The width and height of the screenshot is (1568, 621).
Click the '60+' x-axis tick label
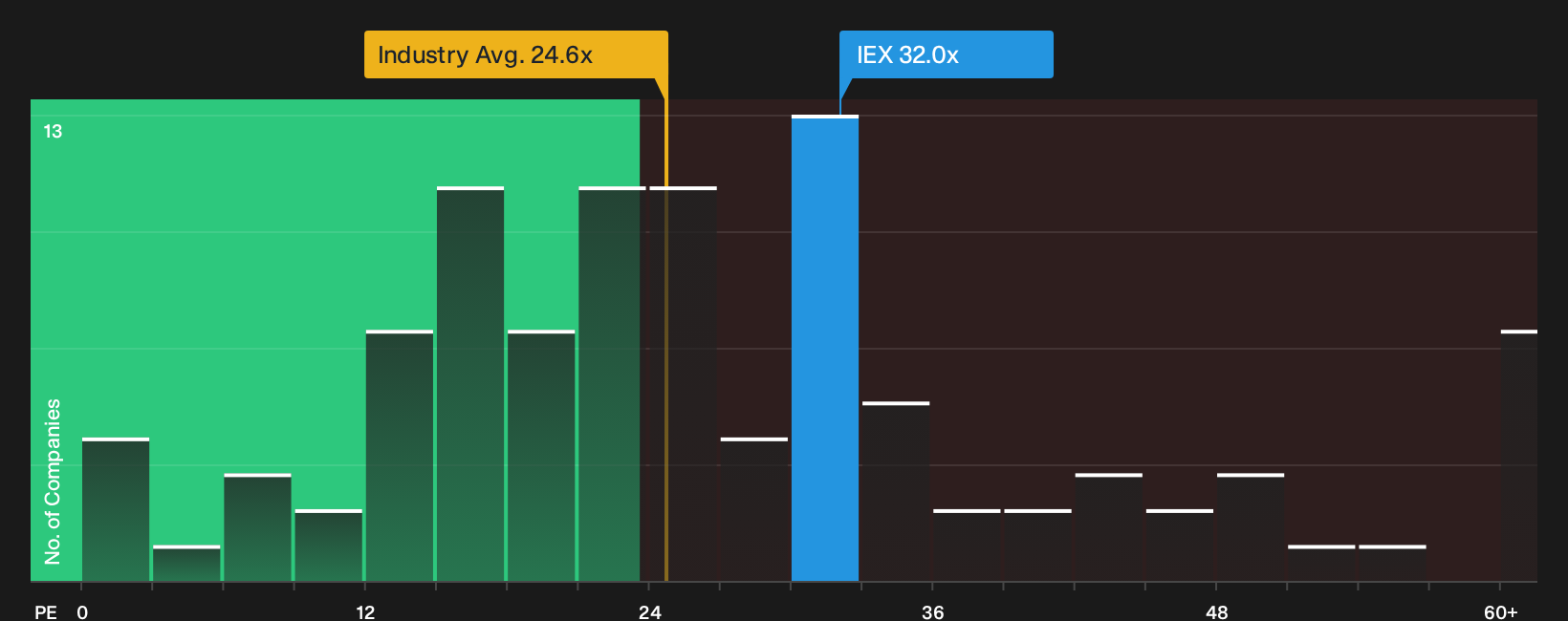(1501, 611)
